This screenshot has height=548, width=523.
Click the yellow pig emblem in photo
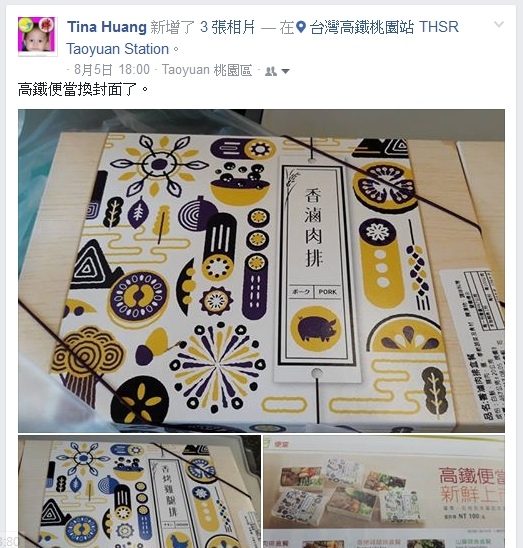[x=316, y=329]
